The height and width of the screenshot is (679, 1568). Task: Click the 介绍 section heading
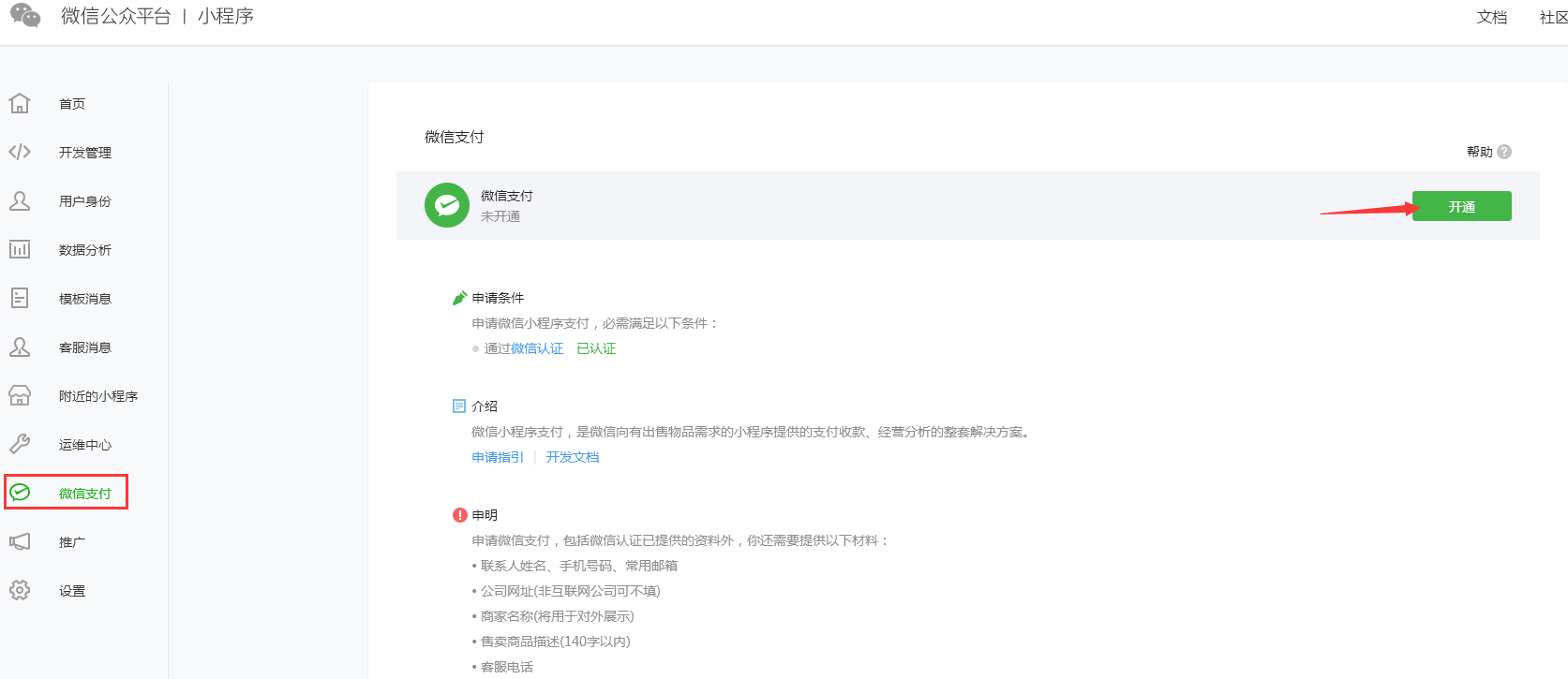[485, 406]
